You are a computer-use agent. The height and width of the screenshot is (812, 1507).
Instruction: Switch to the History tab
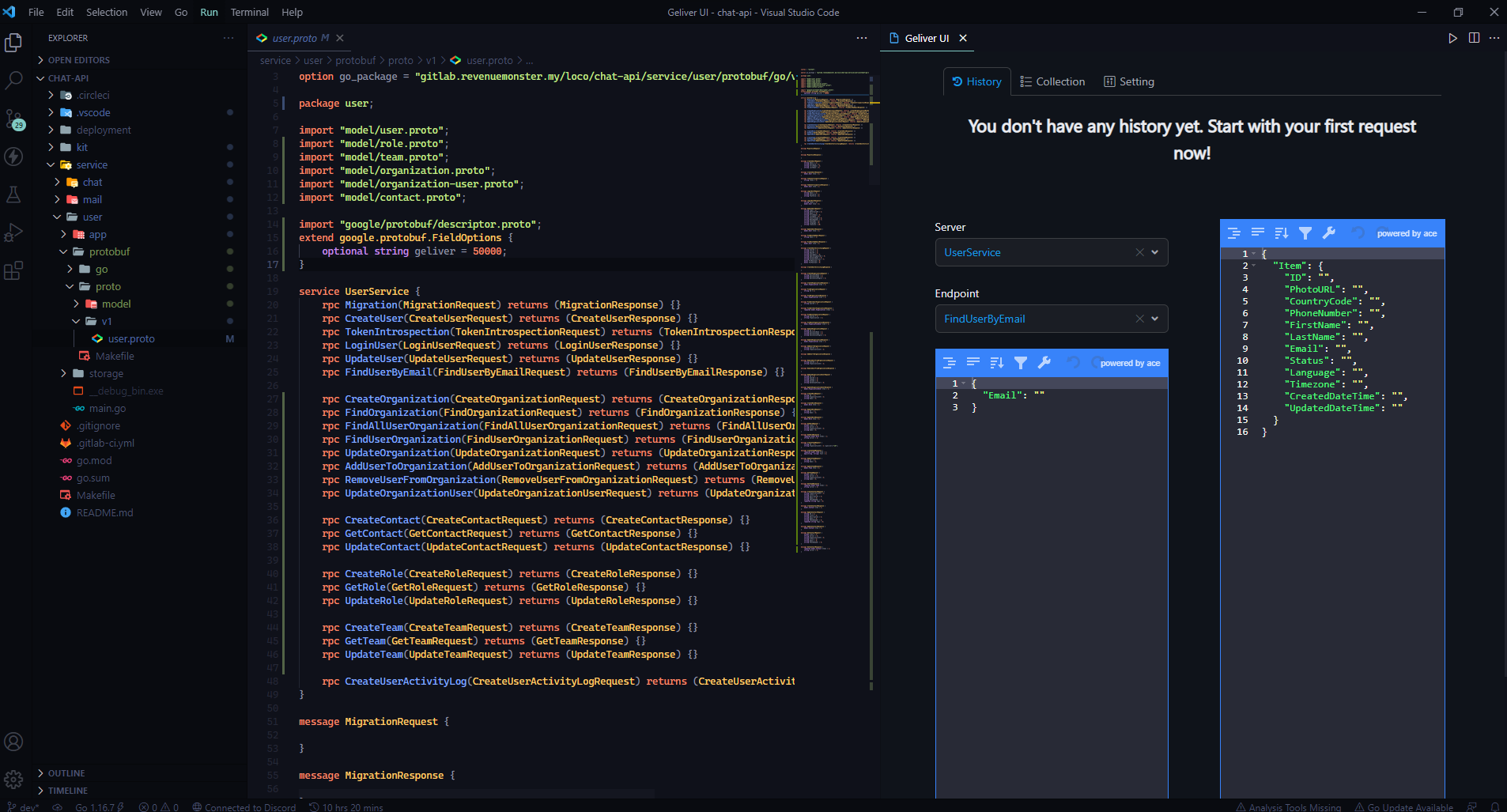[x=976, y=81]
